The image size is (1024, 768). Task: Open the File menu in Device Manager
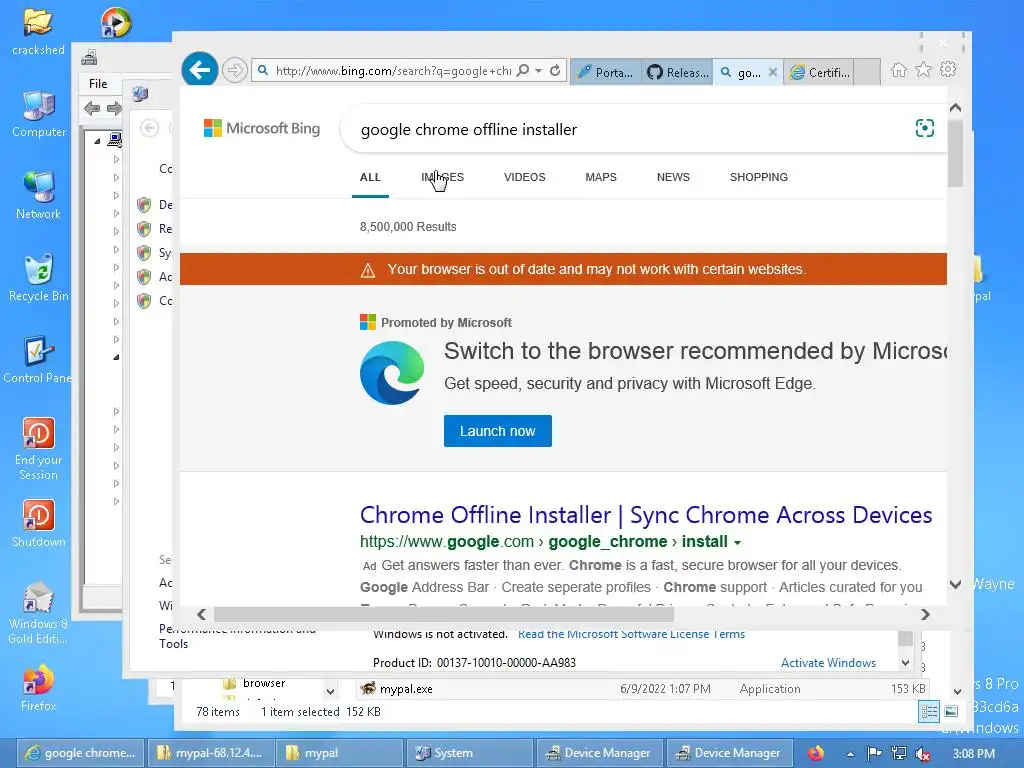point(98,84)
